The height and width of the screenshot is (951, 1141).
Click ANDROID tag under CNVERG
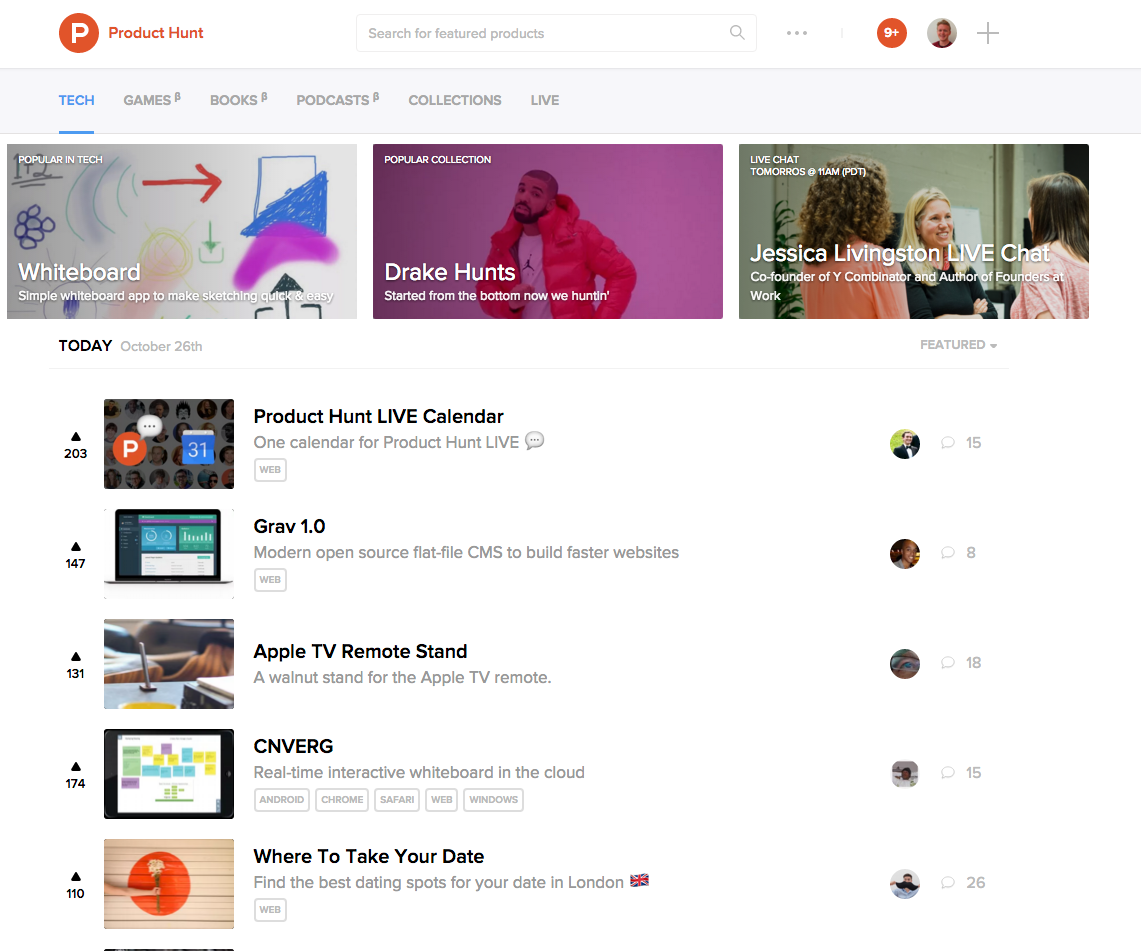(x=282, y=800)
